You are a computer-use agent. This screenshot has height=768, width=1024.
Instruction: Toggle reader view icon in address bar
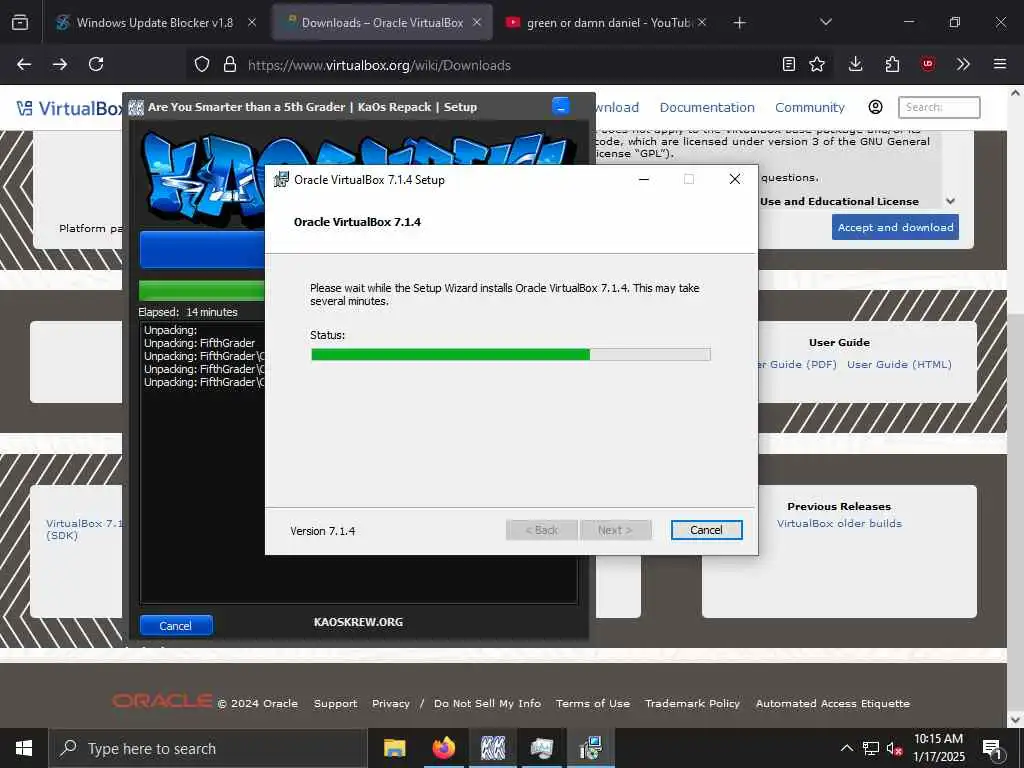[x=789, y=65]
